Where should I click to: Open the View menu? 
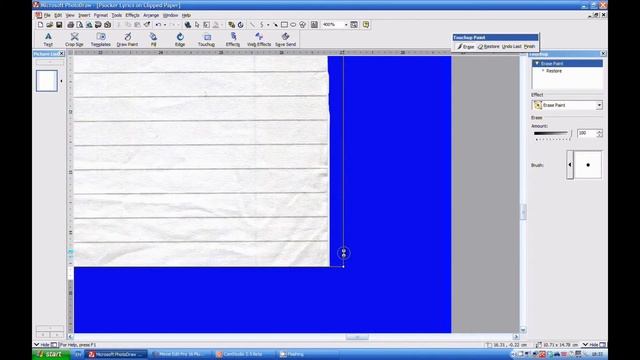[x=70, y=15]
